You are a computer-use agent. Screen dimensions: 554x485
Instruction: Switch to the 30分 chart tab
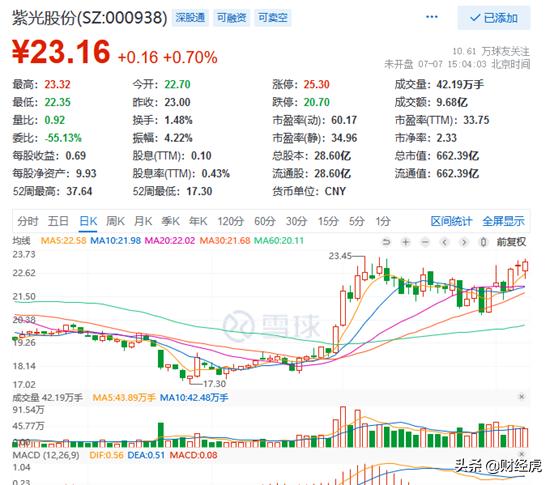click(x=296, y=221)
